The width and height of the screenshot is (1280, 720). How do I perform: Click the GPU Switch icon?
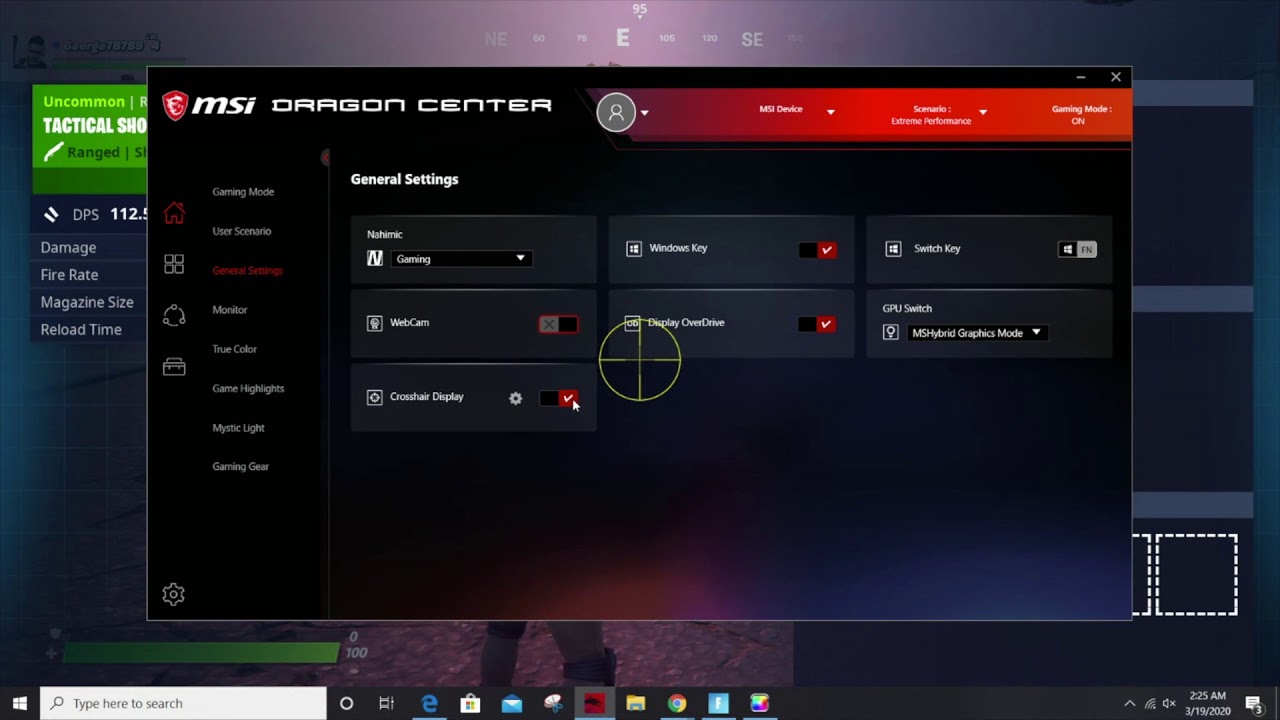890,333
